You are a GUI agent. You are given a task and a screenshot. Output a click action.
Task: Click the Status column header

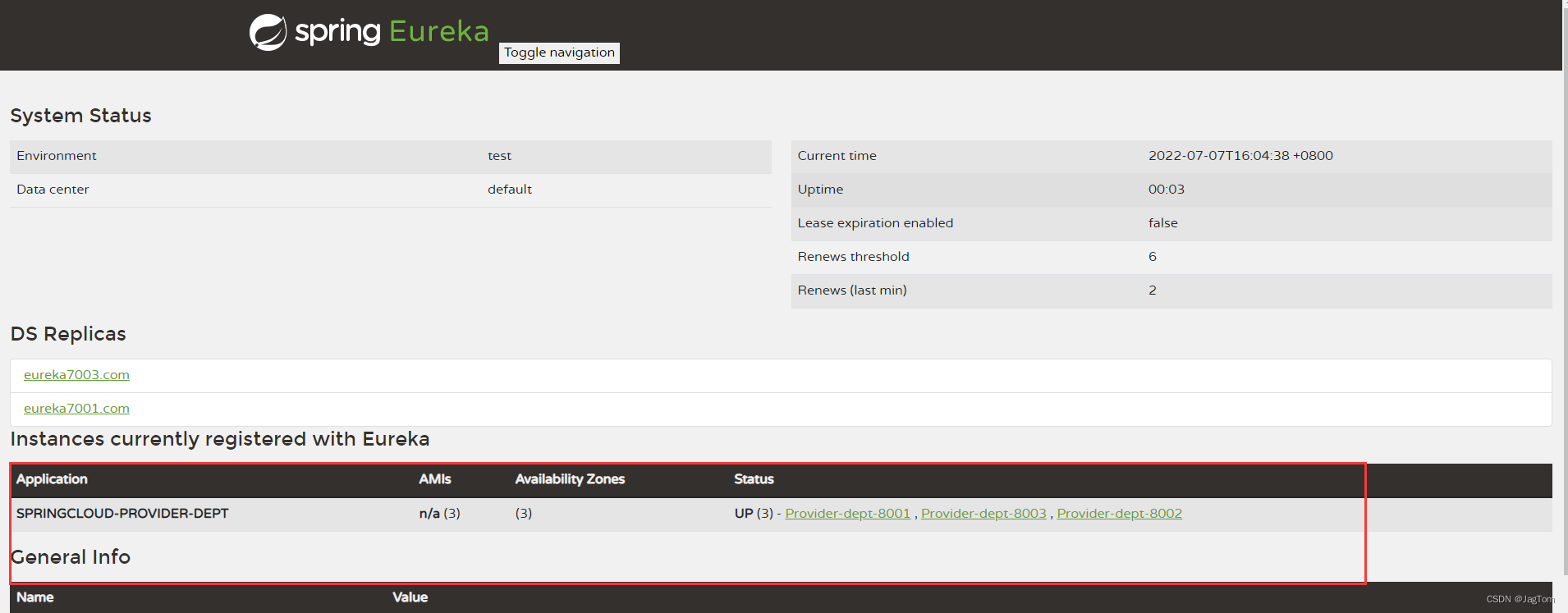[754, 479]
